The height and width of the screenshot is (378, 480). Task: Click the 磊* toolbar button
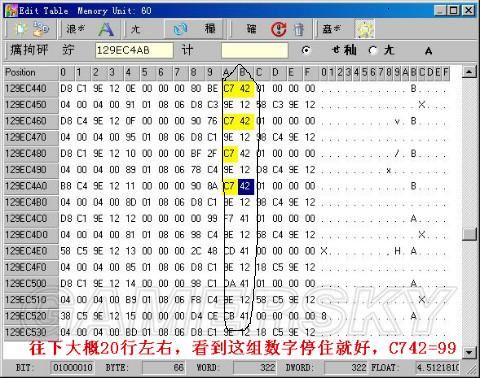pyautogui.click(x=331, y=29)
